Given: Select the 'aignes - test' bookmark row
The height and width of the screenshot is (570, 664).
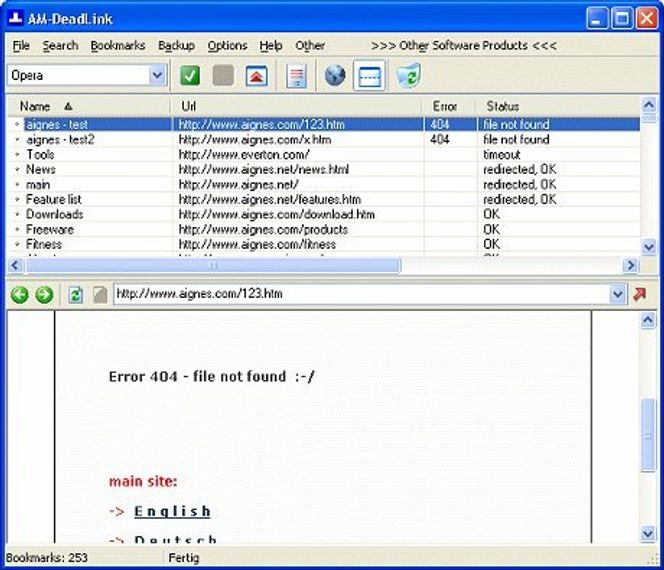Looking at the screenshot, I should [x=324, y=124].
